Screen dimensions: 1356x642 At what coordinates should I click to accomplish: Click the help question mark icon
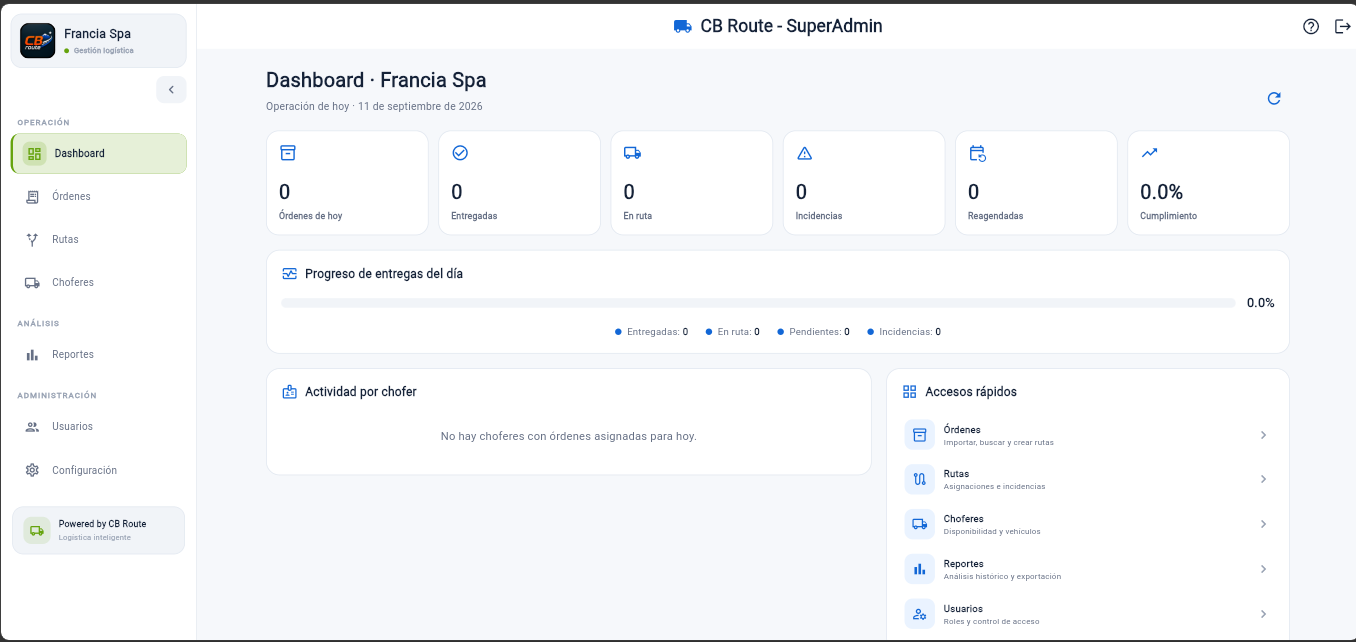click(1311, 26)
